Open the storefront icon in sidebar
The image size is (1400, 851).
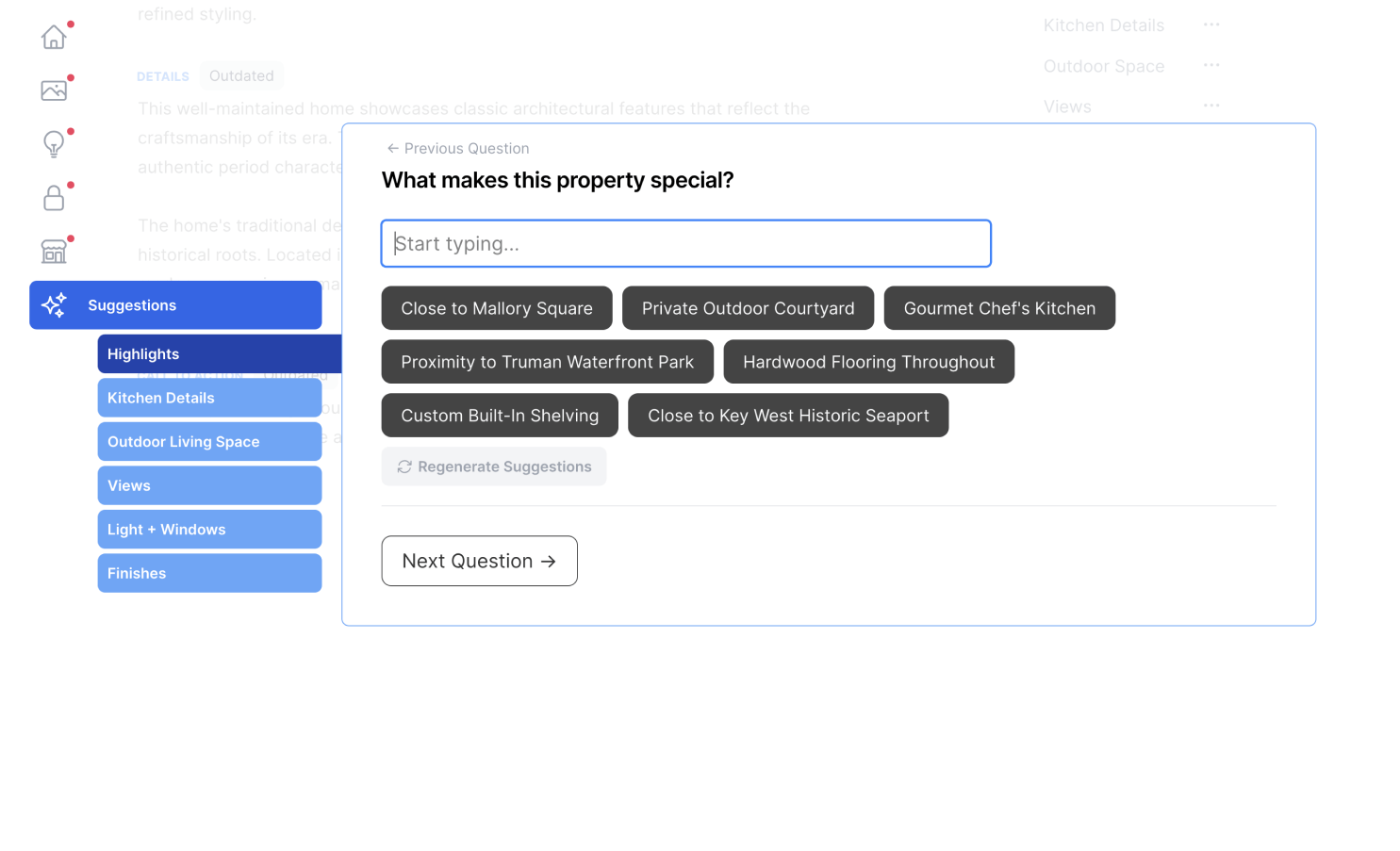(54, 252)
